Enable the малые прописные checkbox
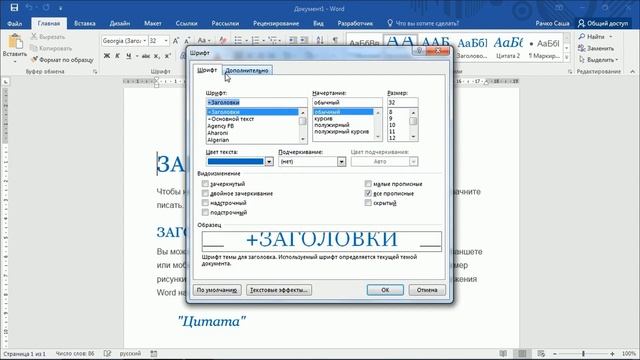 pyautogui.click(x=368, y=184)
